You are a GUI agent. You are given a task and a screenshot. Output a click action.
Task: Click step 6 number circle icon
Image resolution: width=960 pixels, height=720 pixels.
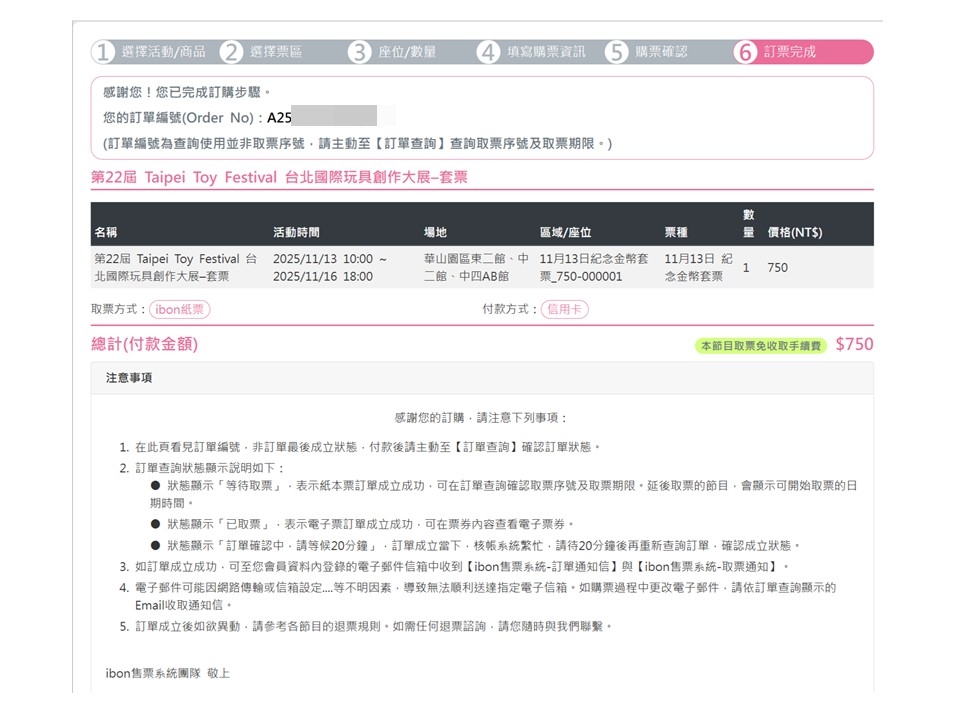[x=746, y=52]
